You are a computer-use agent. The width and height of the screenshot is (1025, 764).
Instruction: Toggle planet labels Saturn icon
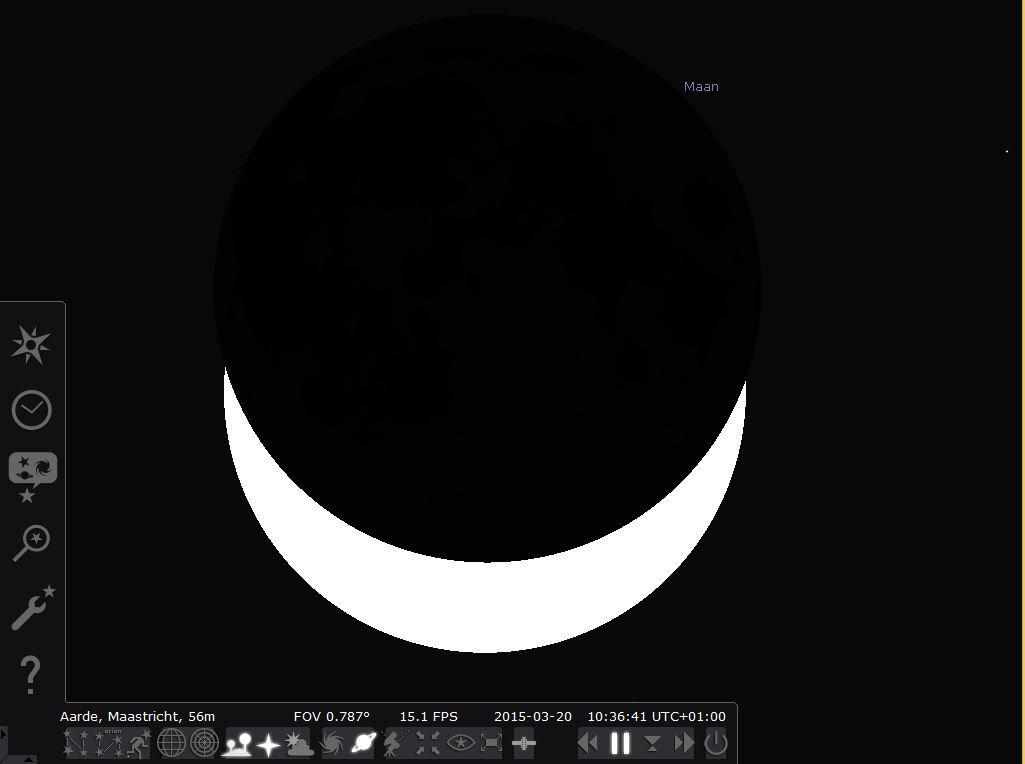click(x=363, y=744)
